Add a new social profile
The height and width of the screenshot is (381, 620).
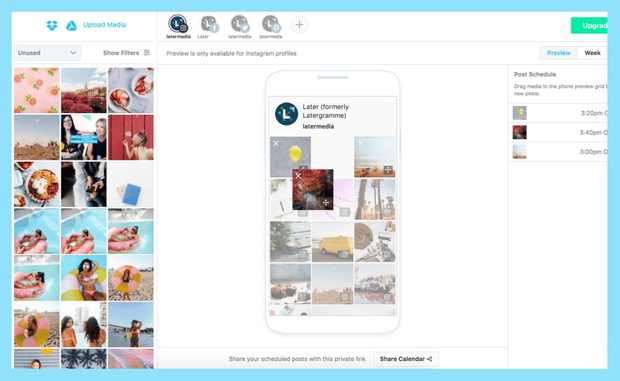[299, 25]
